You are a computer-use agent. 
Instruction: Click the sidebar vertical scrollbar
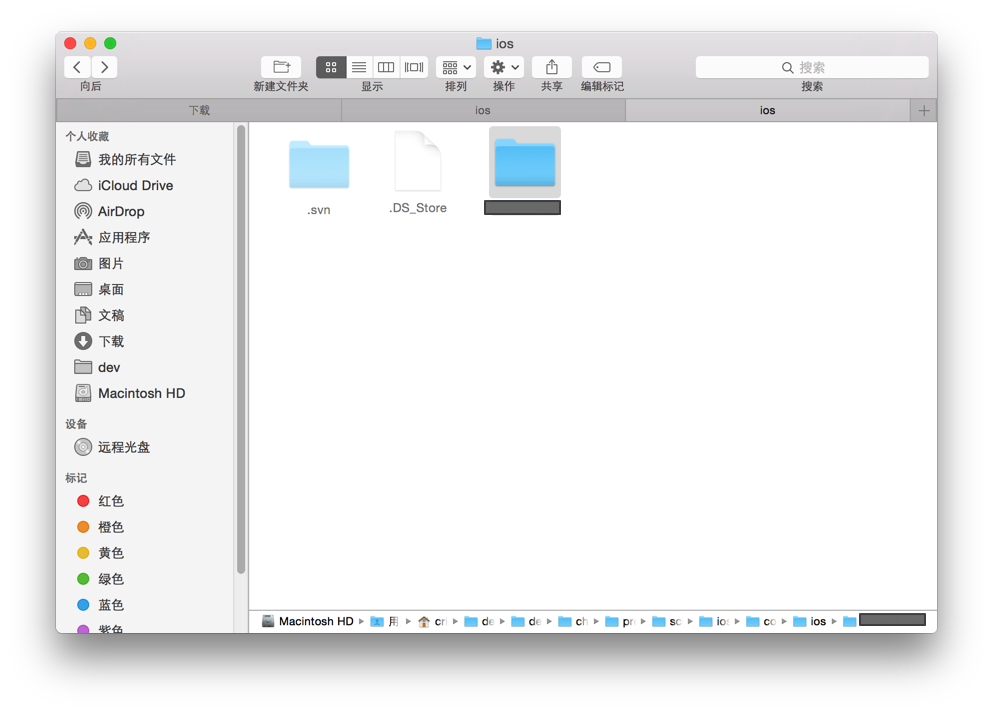[x=241, y=350]
